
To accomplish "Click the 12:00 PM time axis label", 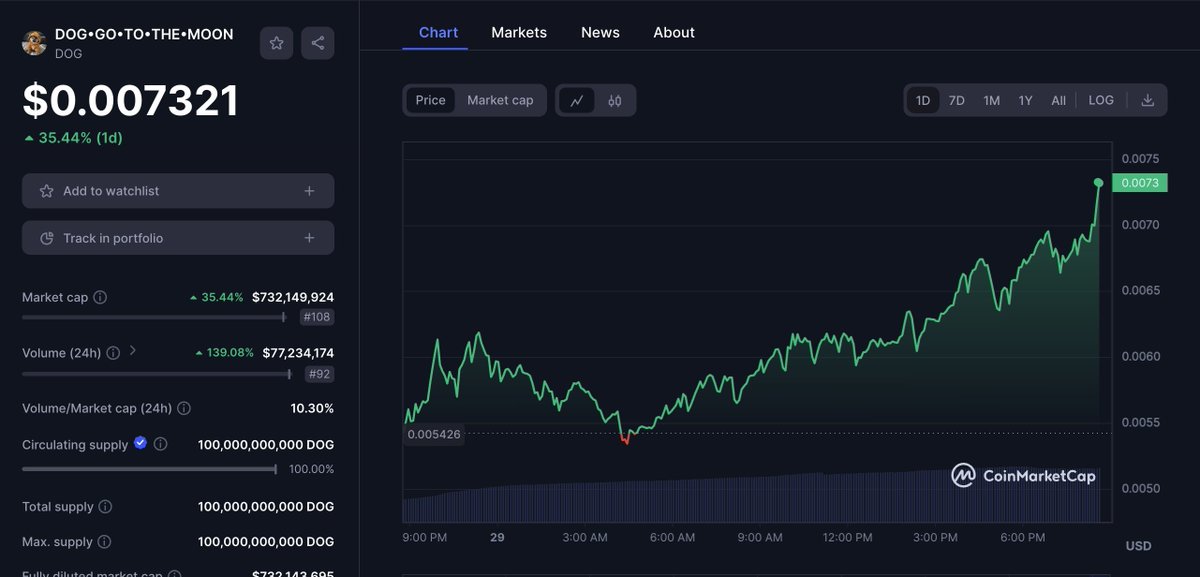I will click(847, 537).
